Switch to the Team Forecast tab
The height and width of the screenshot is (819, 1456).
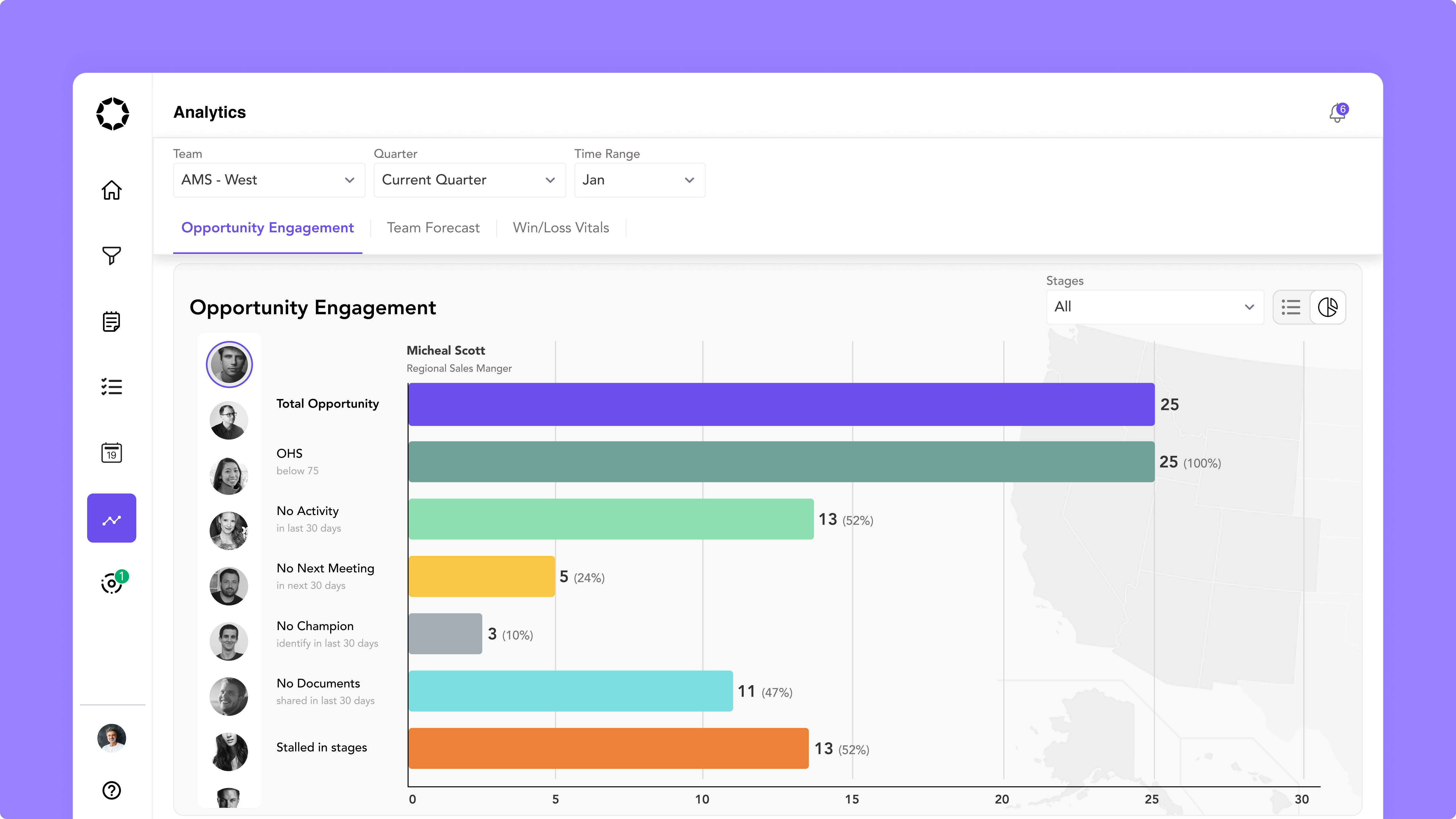coord(433,228)
